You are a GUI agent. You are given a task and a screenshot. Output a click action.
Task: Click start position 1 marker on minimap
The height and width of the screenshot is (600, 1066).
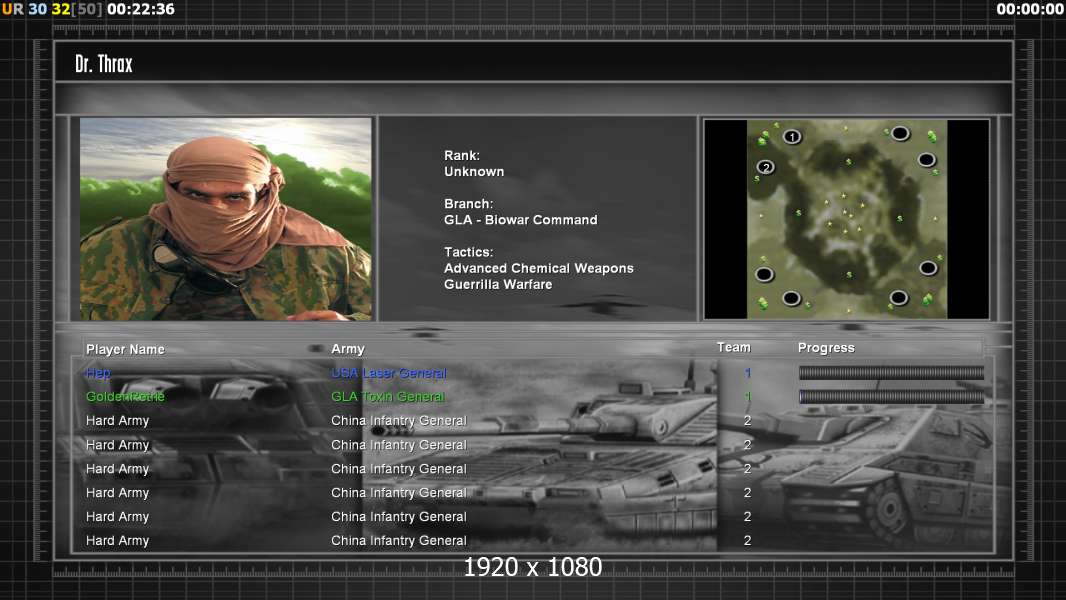pos(792,137)
